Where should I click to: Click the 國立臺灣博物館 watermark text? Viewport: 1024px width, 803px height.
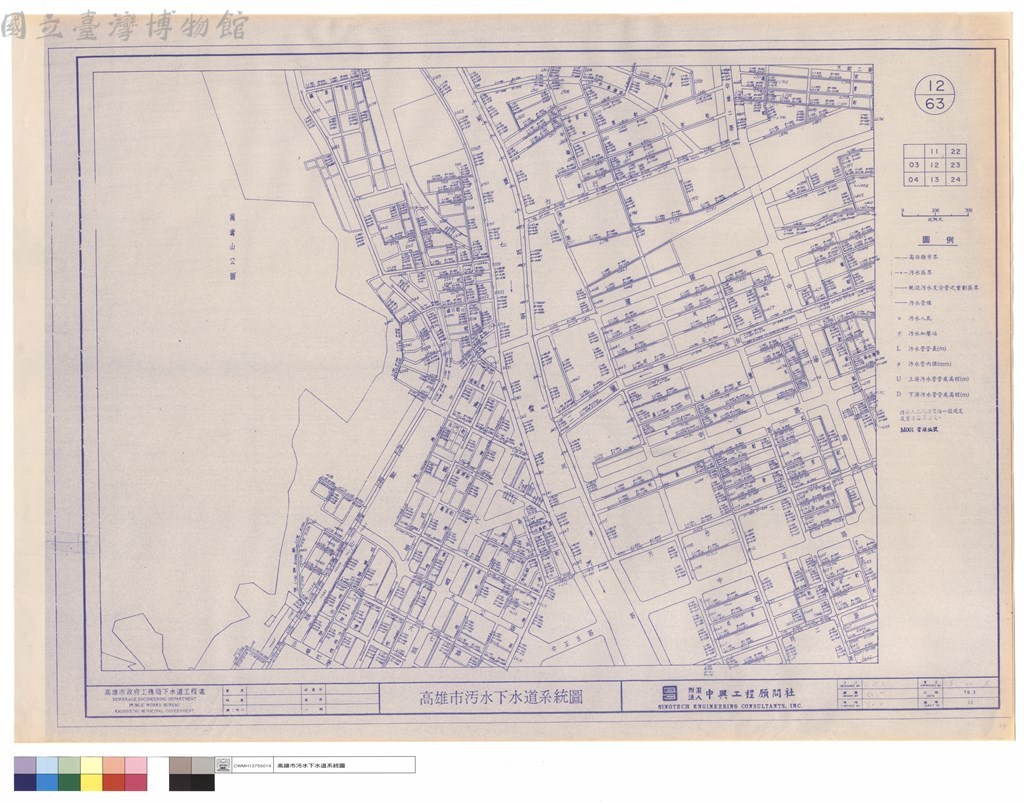124,27
